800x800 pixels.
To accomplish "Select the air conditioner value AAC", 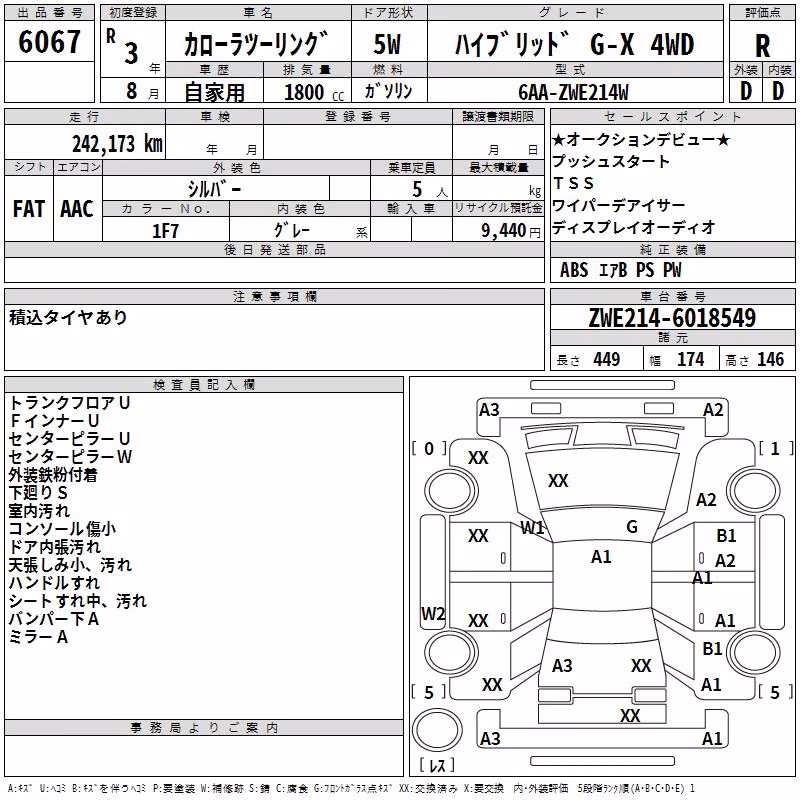I will pyautogui.click(x=77, y=209).
